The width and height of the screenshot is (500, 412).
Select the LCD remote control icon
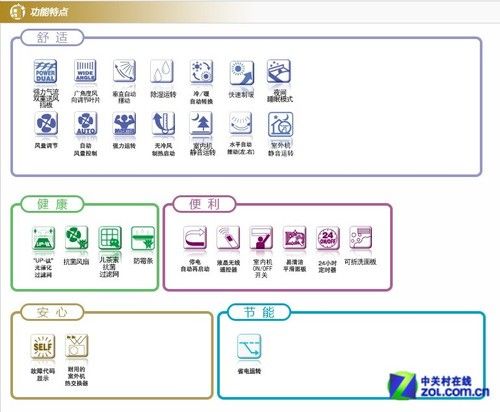(x=228, y=238)
